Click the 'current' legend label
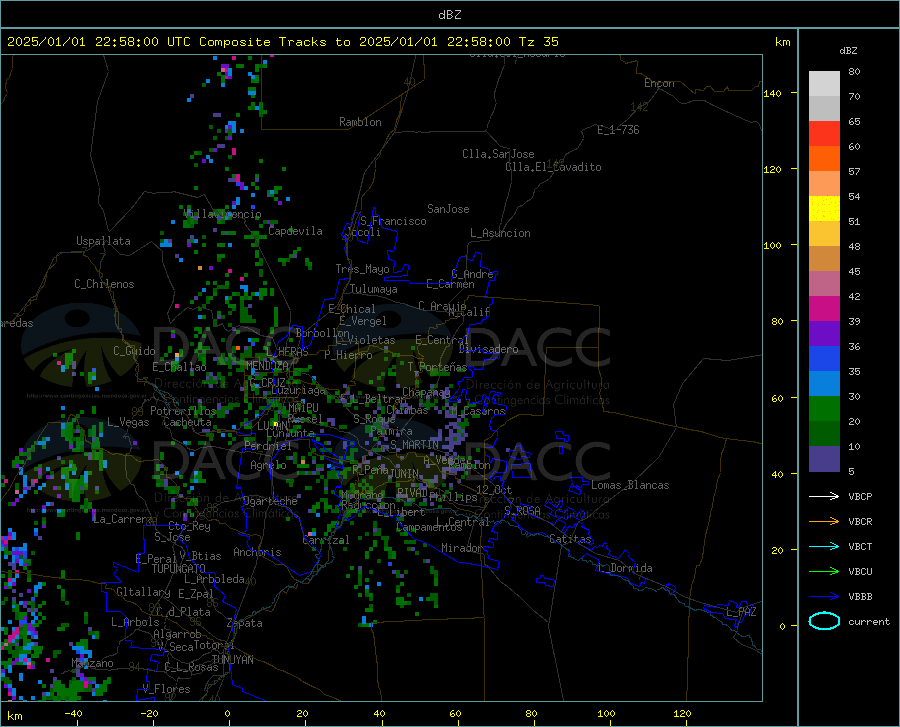 point(869,621)
